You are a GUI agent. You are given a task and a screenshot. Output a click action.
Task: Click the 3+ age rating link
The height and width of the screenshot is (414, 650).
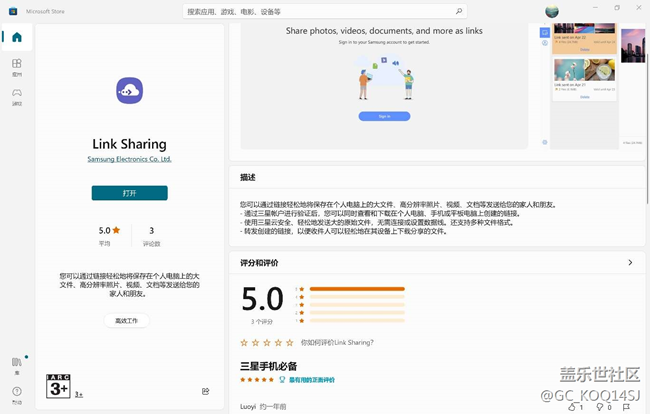(79, 395)
